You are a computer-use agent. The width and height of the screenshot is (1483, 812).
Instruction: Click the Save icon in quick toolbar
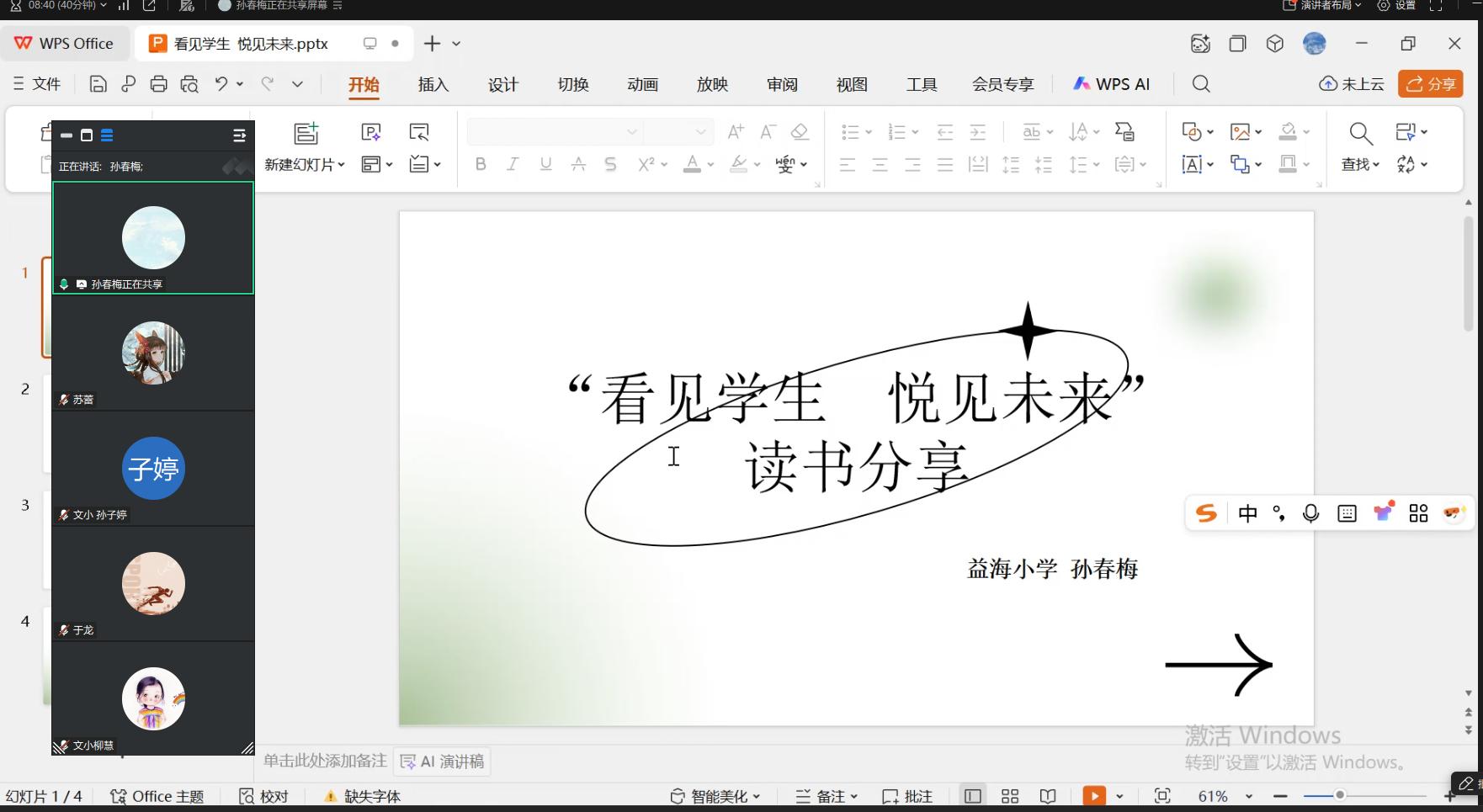click(98, 84)
